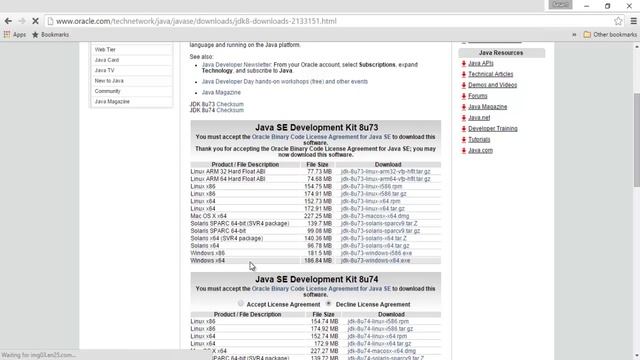Bookmark this page with the star icon
The width and height of the screenshot is (640, 360).
click(618, 21)
